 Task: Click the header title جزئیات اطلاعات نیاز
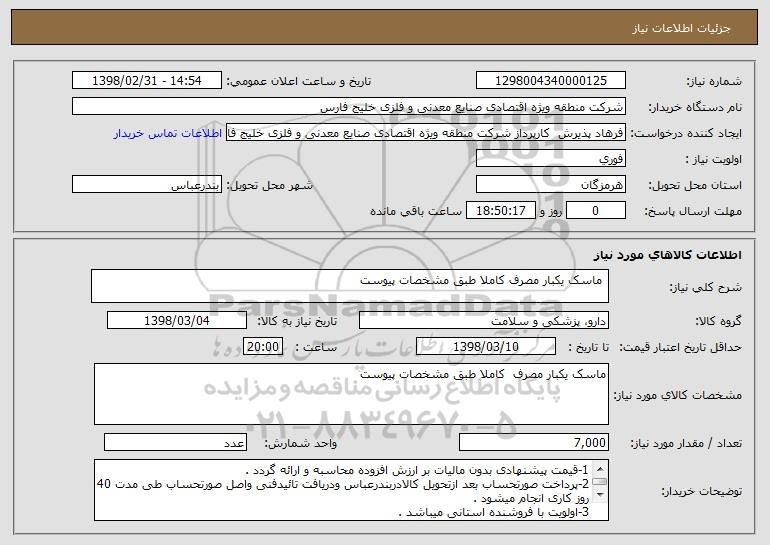(x=681, y=28)
